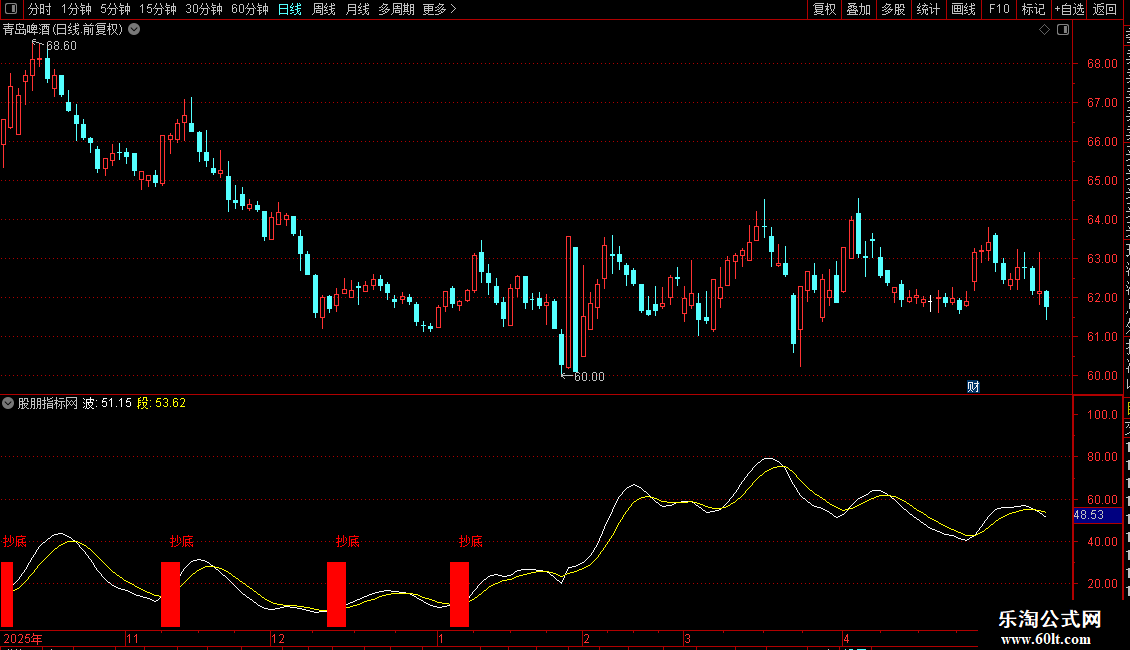1130x650 pixels.
Task: Click the 返回 back button
Action: tap(1104, 9)
